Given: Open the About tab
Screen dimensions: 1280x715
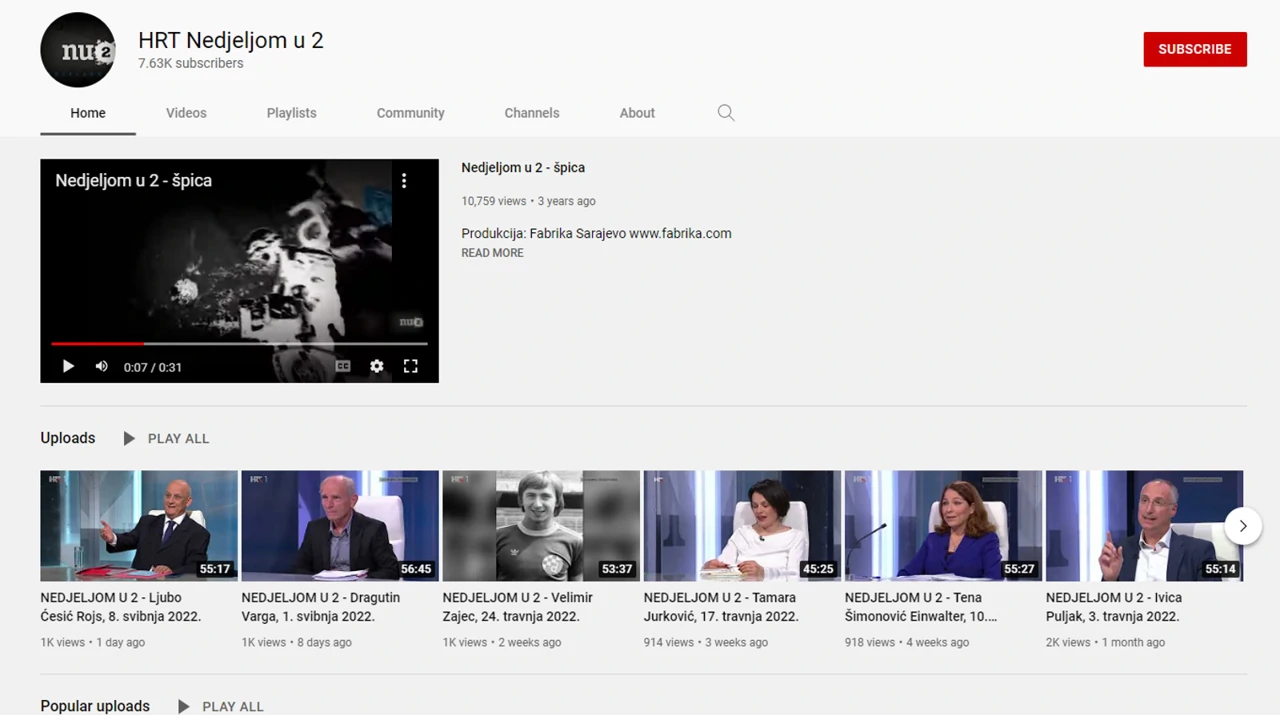Looking at the screenshot, I should pos(637,112).
